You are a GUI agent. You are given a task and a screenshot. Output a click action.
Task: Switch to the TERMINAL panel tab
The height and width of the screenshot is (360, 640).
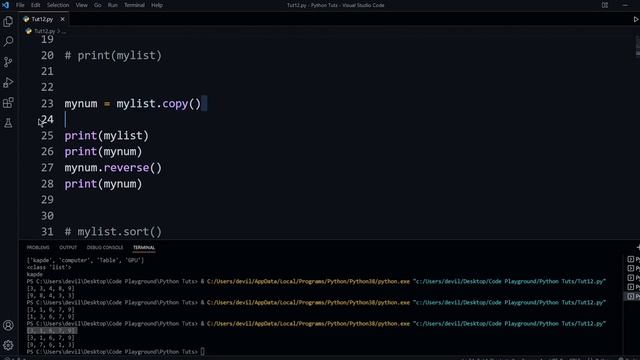(x=144, y=247)
